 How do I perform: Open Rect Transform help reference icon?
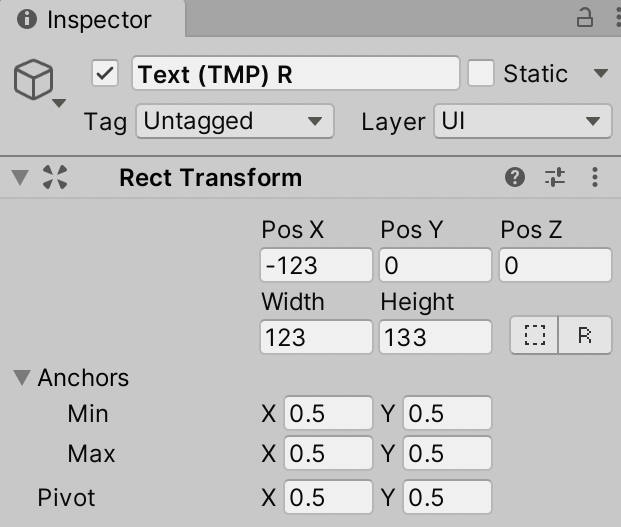coord(515,178)
